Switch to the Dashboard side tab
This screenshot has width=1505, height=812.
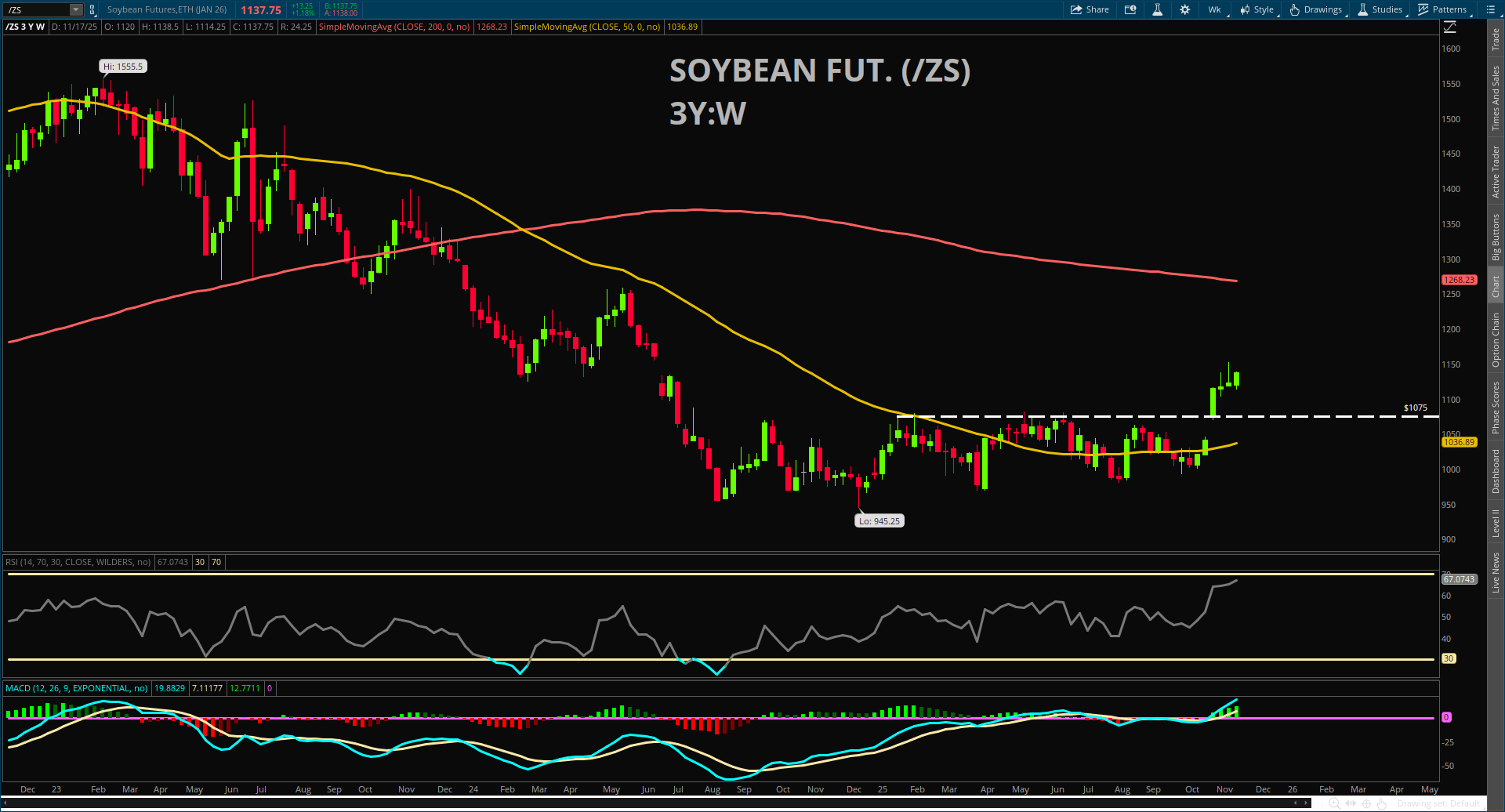point(1496,470)
